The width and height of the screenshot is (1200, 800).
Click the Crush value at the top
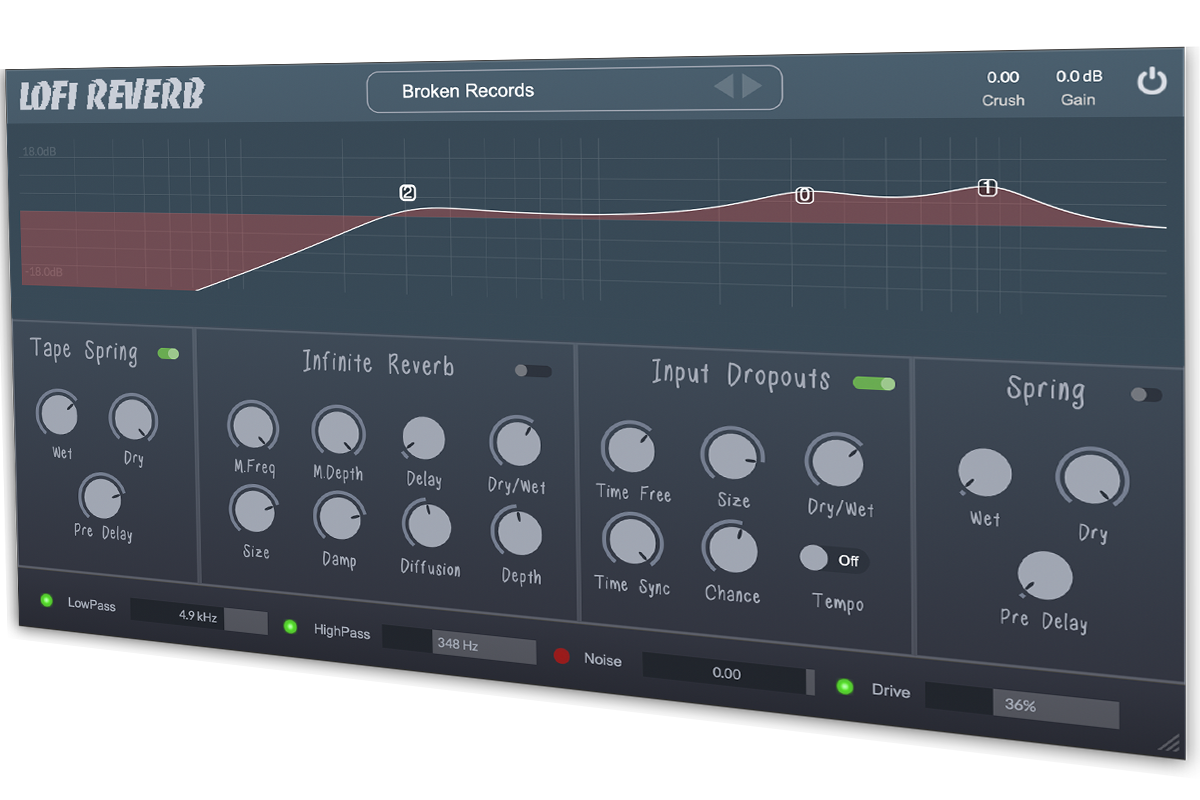(x=1002, y=76)
